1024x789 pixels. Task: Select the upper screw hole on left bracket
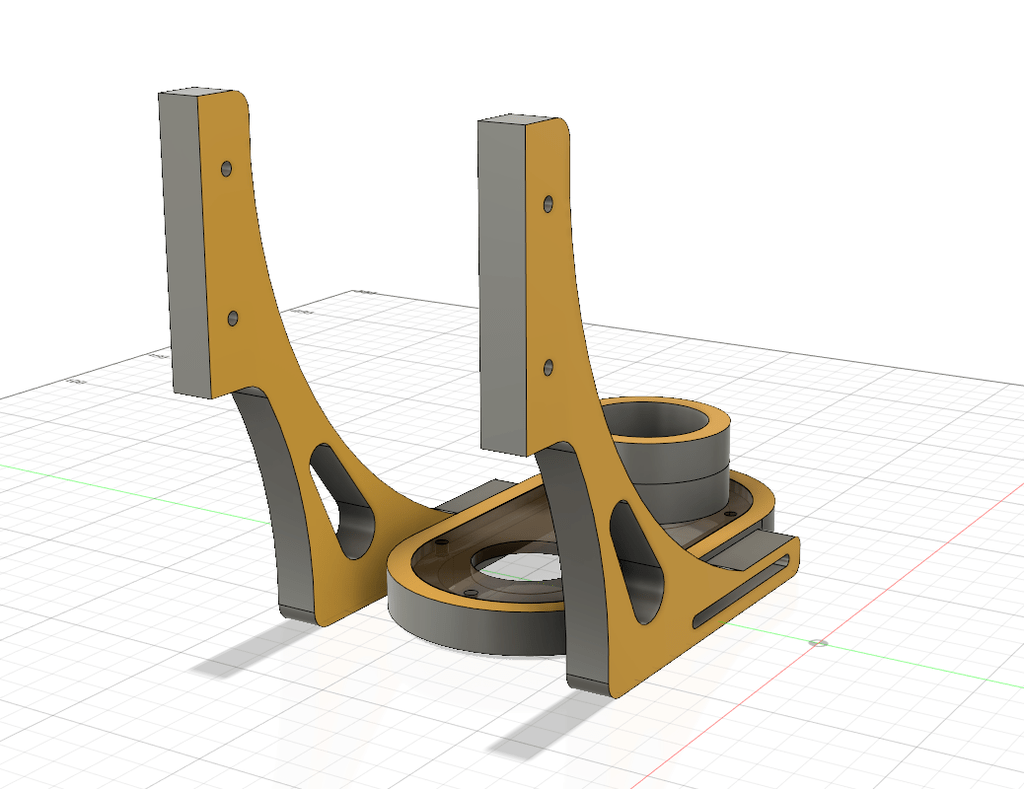point(227,169)
